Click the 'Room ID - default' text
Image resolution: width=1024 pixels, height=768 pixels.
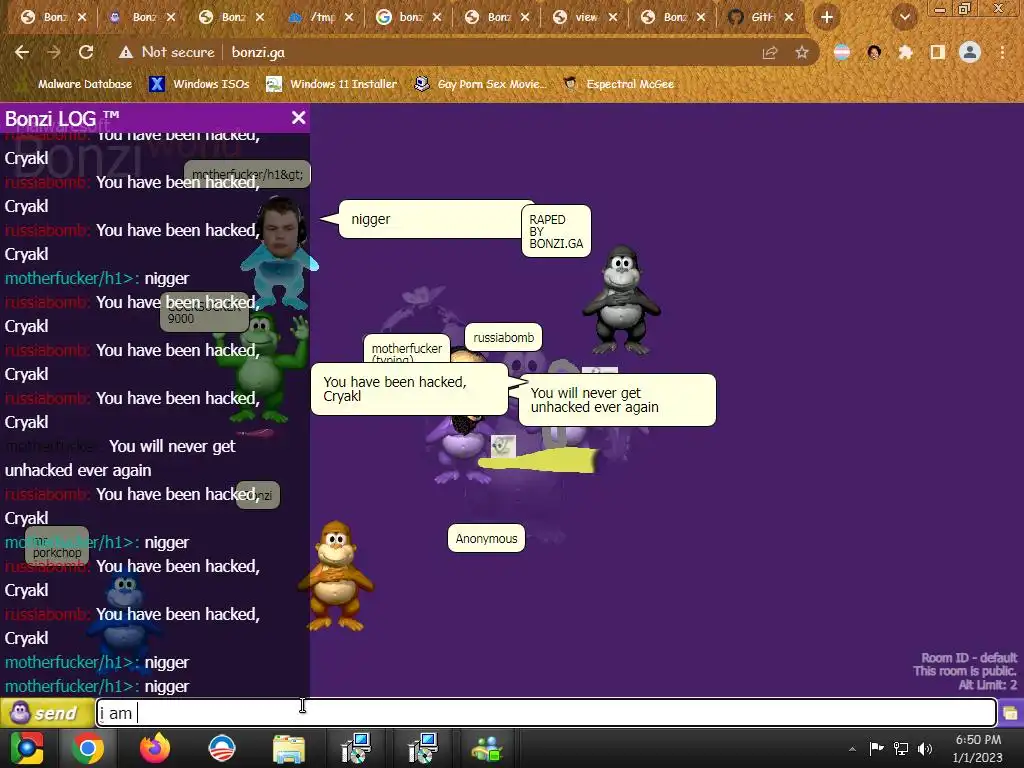tap(969, 658)
